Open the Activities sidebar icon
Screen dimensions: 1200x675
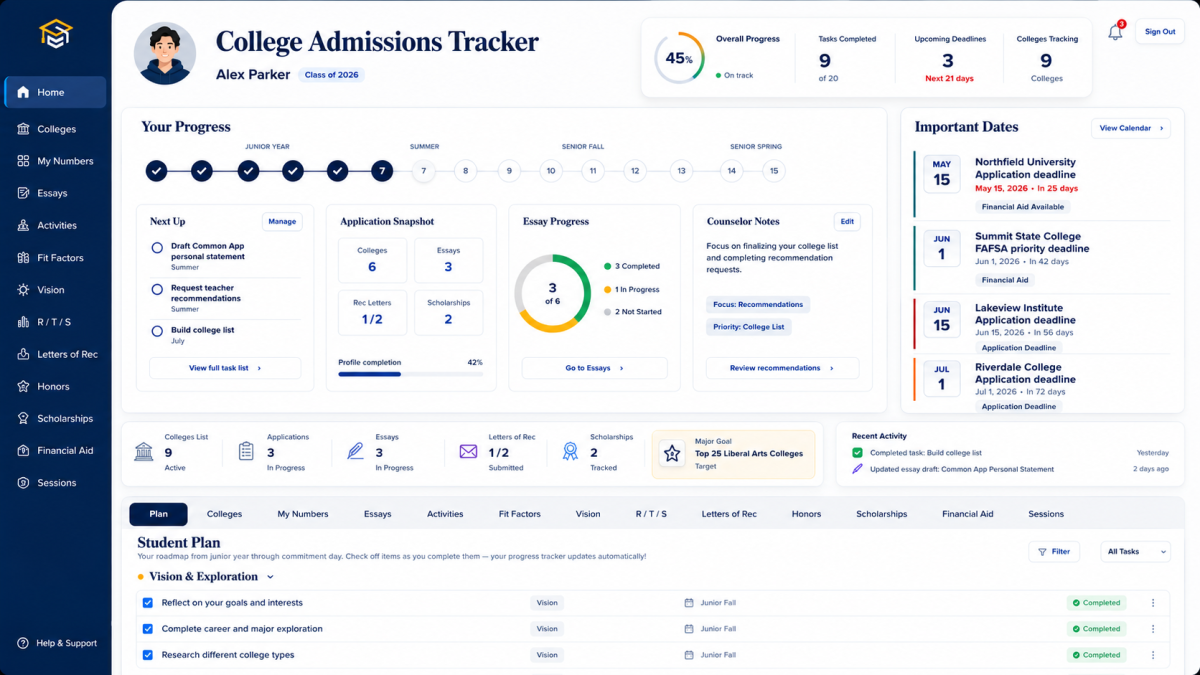(x=23, y=225)
